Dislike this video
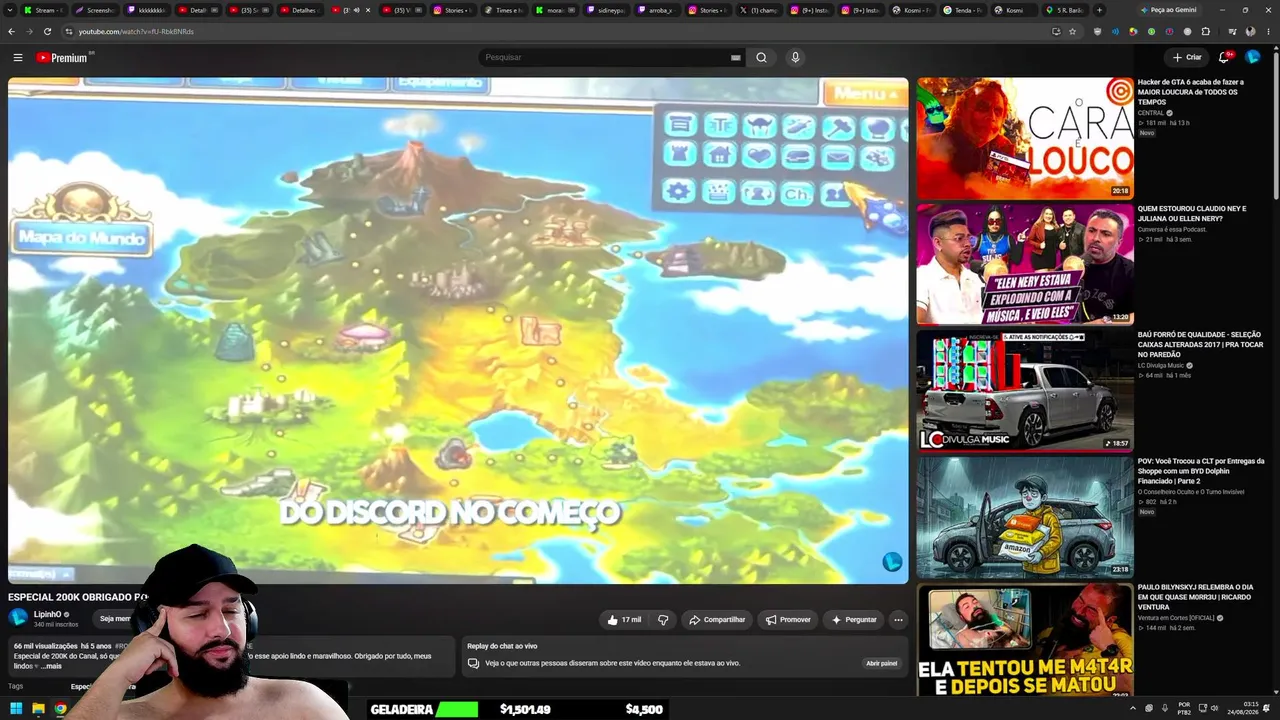This screenshot has height=720, width=1280. (x=663, y=620)
